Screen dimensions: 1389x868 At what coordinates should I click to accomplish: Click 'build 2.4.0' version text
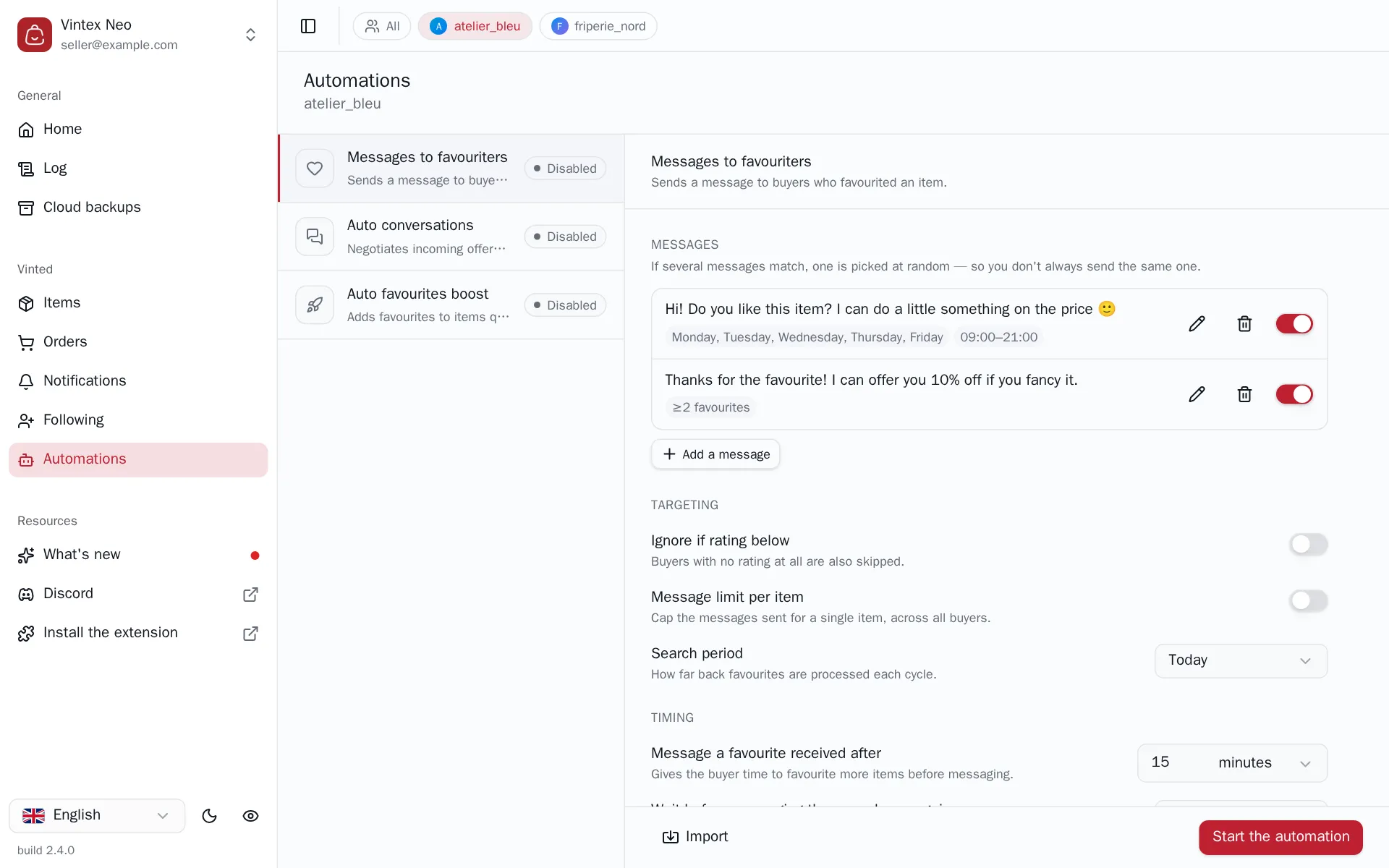(x=46, y=851)
